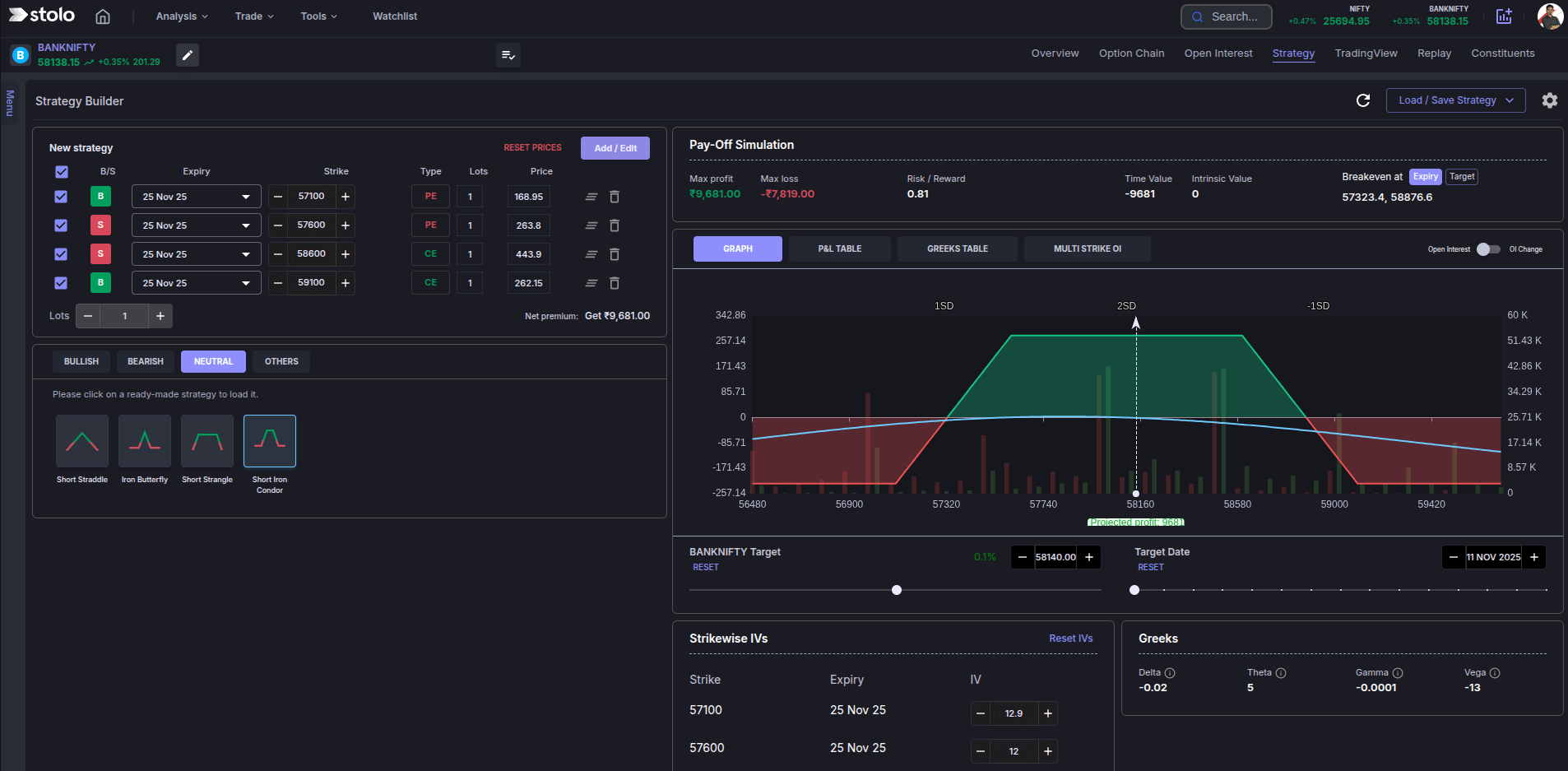The width and height of the screenshot is (1568, 771).
Task: Click the edit pencil next to BANKNIFTY
Action: point(187,55)
